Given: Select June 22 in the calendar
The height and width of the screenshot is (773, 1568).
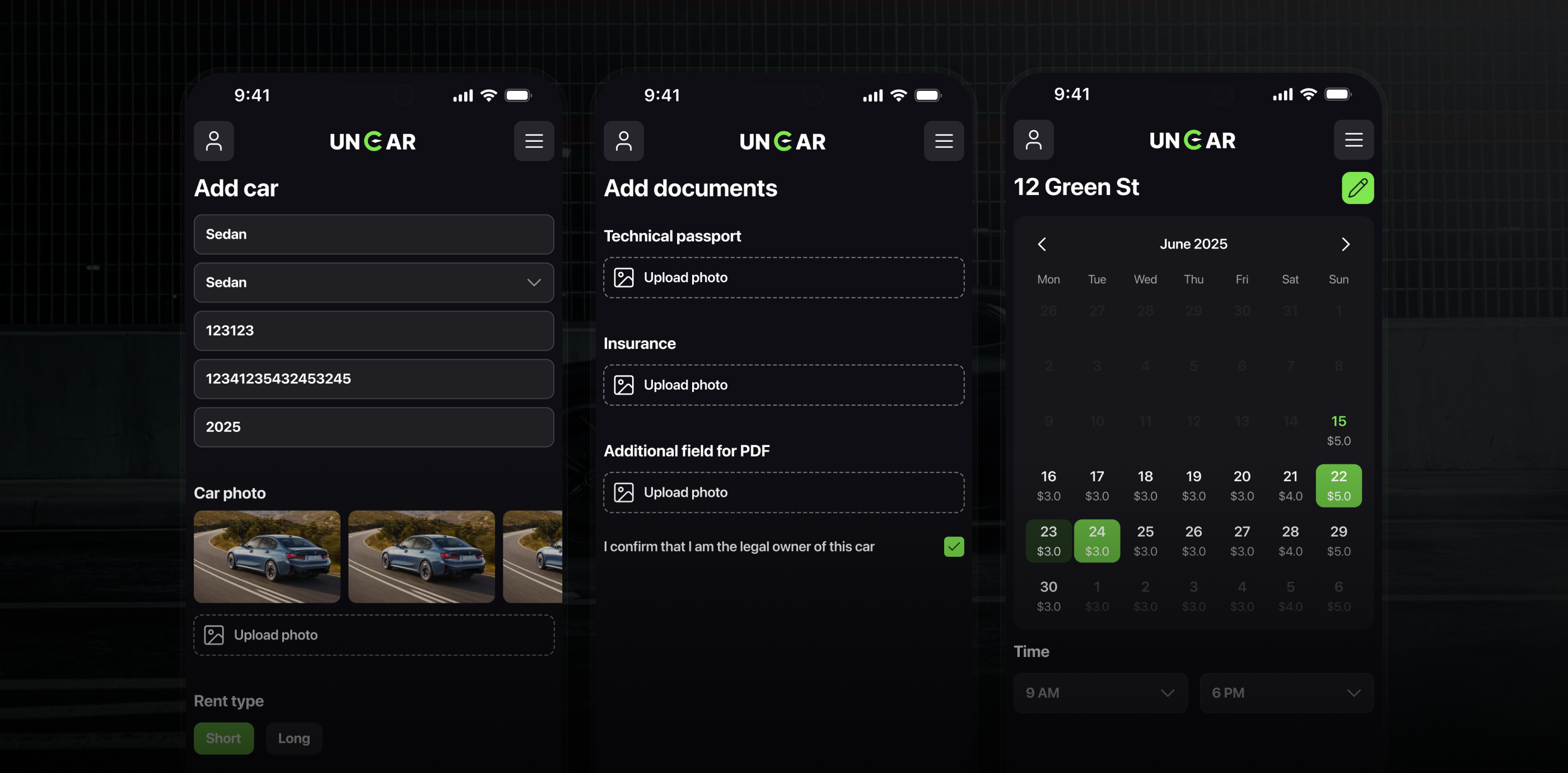Looking at the screenshot, I should (x=1338, y=486).
